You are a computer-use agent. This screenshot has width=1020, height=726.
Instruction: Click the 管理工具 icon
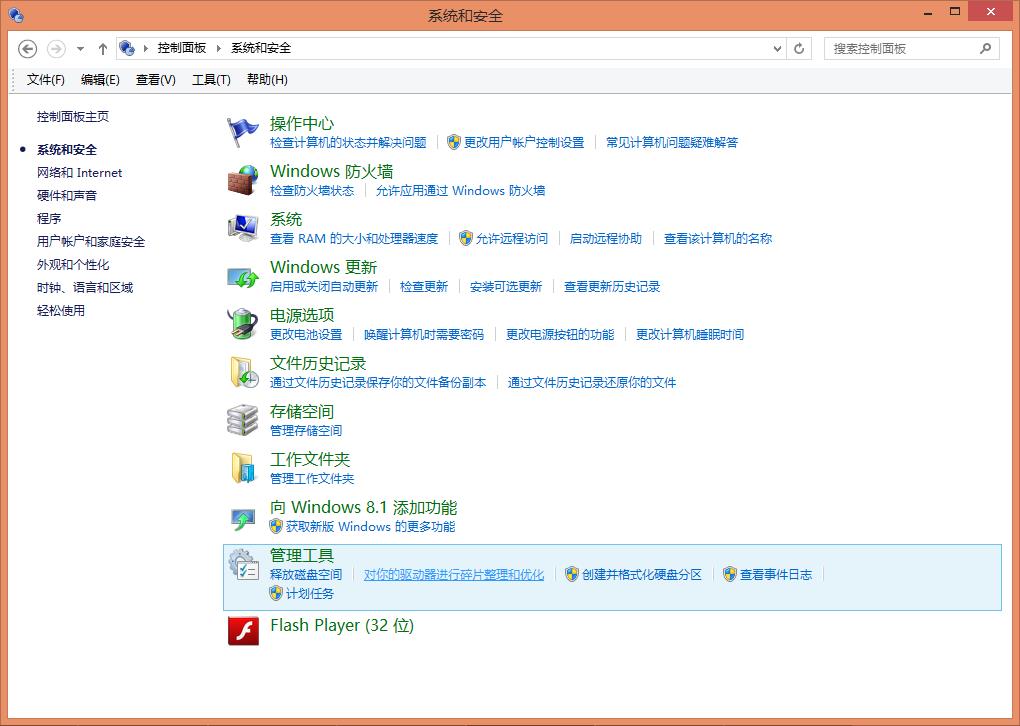pyautogui.click(x=245, y=565)
